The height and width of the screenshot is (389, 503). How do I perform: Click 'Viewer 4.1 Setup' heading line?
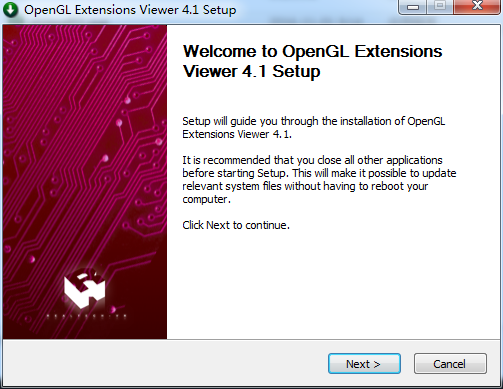click(x=252, y=72)
